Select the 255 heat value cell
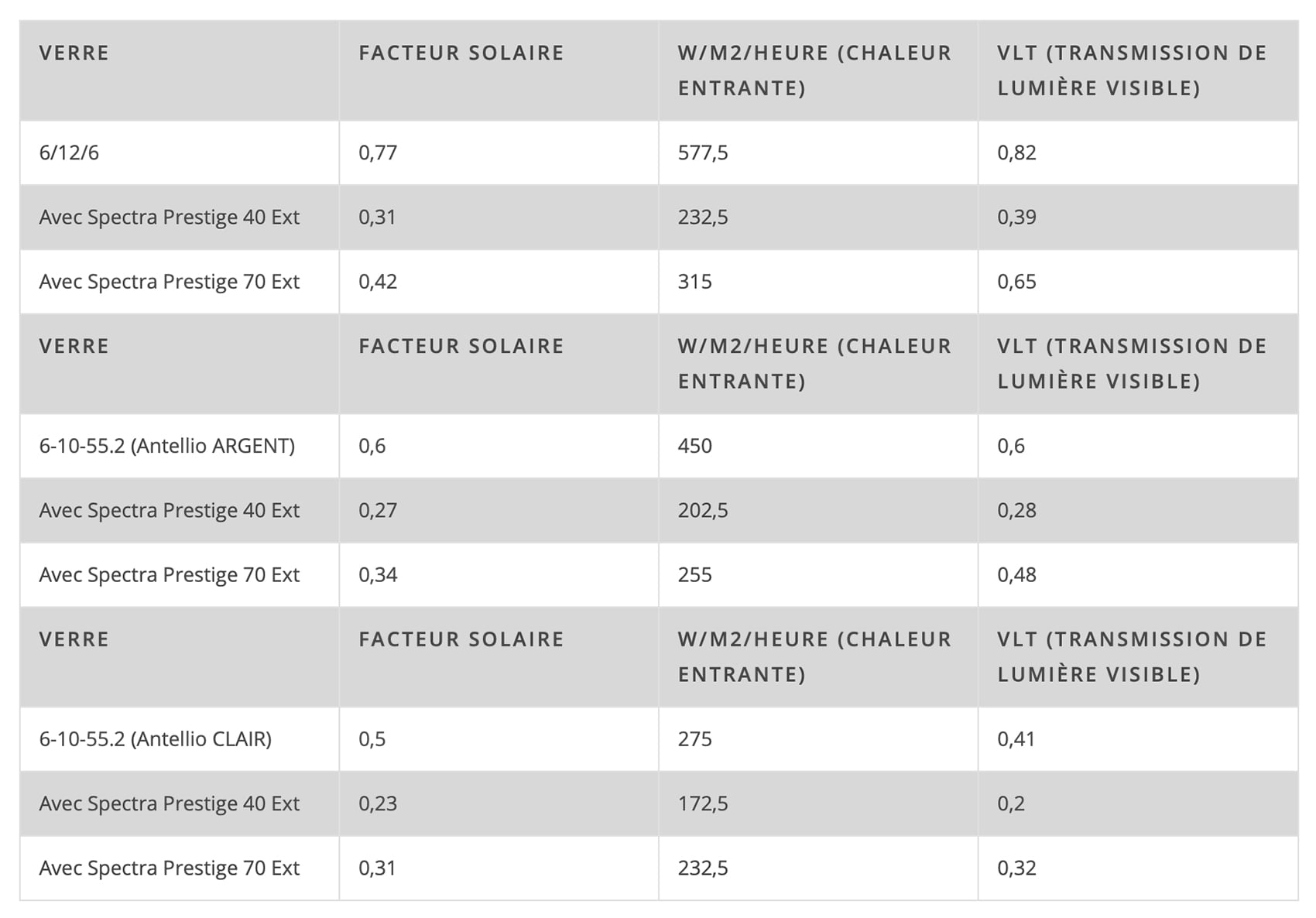This screenshot has width=1316, height=918. (694, 575)
